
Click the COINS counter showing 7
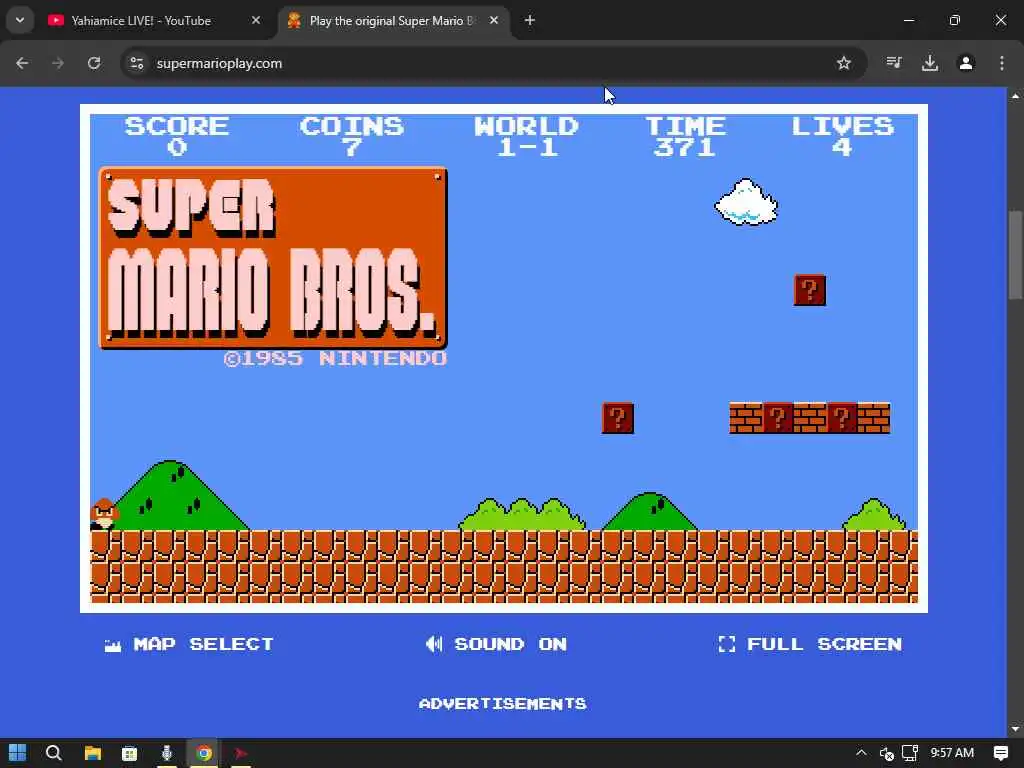click(x=352, y=136)
